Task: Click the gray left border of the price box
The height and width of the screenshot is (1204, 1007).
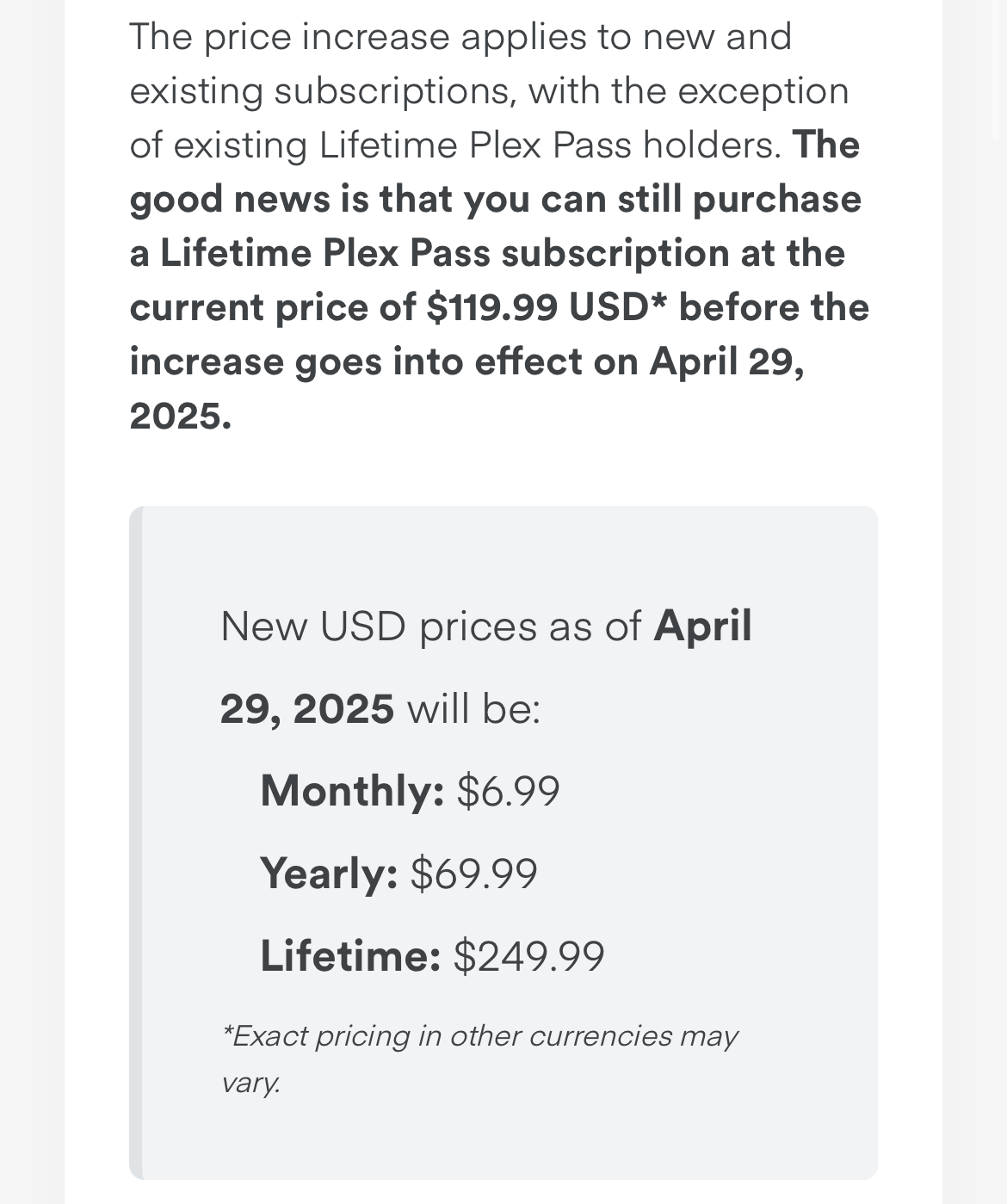Action: pyautogui.click(x=136, y=842)
